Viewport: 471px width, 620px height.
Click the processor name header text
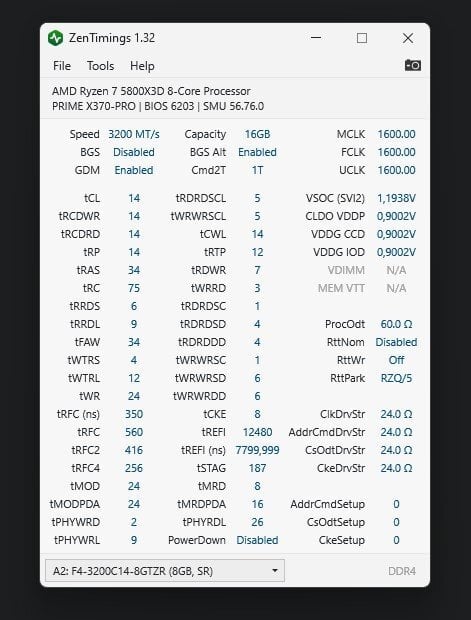[151, 91]
